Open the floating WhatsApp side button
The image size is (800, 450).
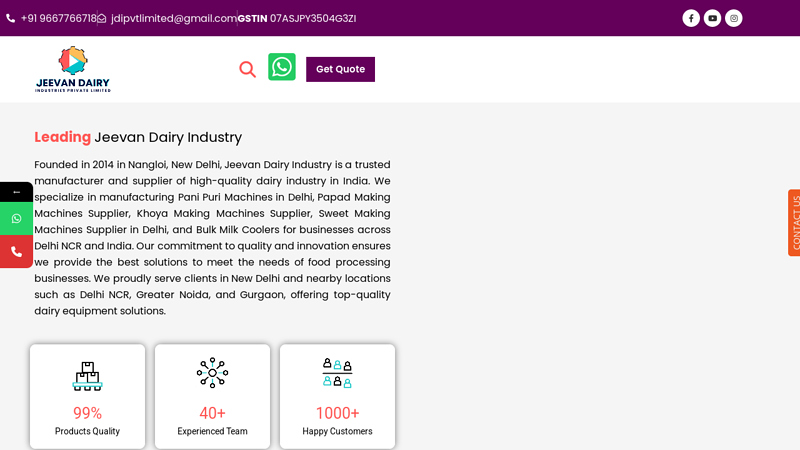[16, 218]
